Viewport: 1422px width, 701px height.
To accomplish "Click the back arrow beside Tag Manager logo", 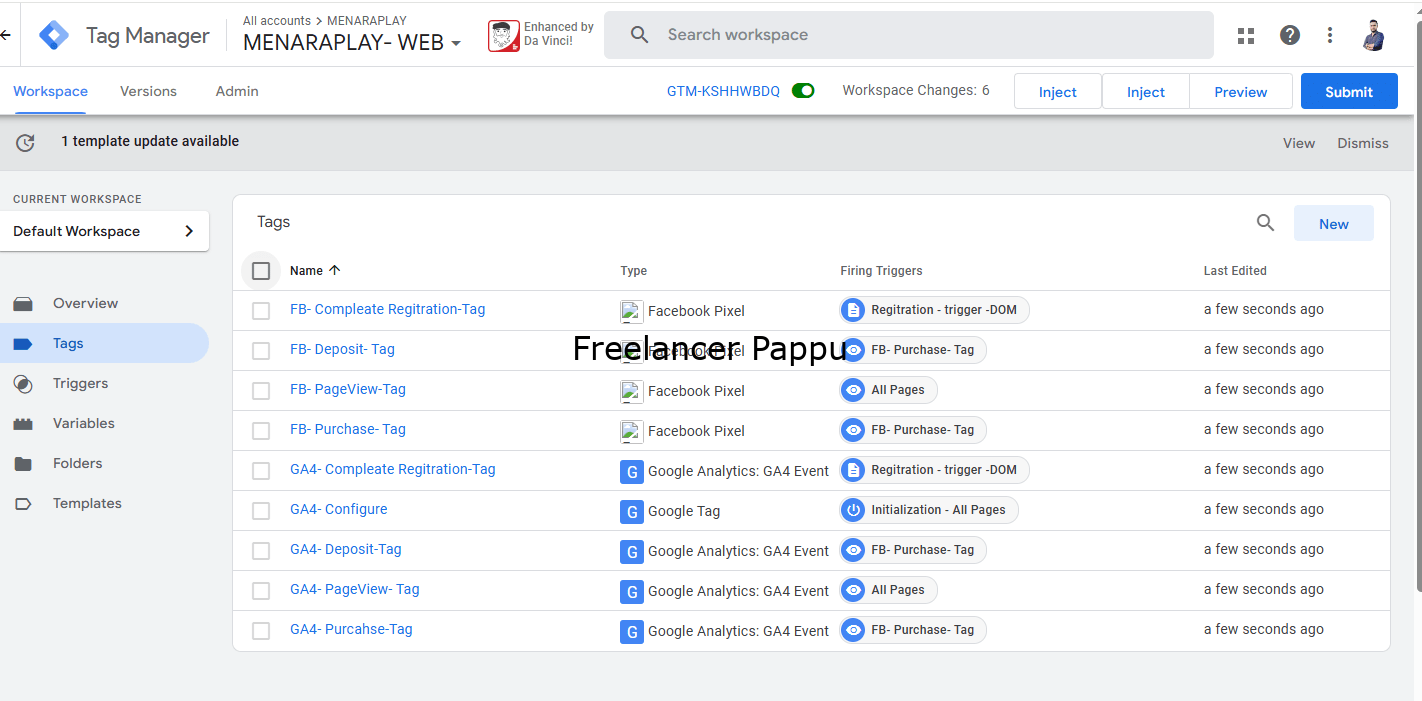I will pyautogui.click(x=5, y=35).
